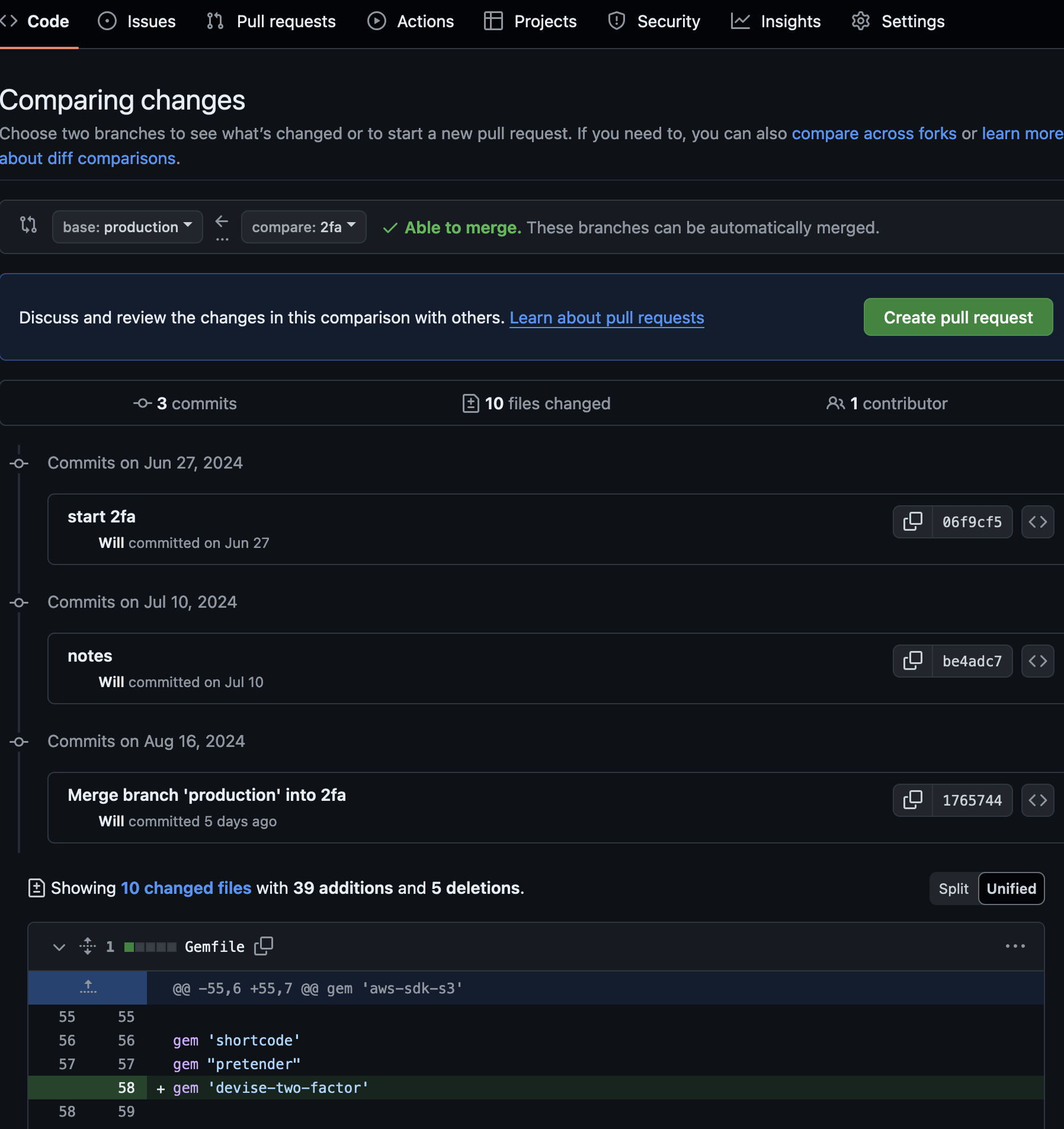Copy full SHA for commit 06f9cf5

pyautogui.click(x=912, y=522)
